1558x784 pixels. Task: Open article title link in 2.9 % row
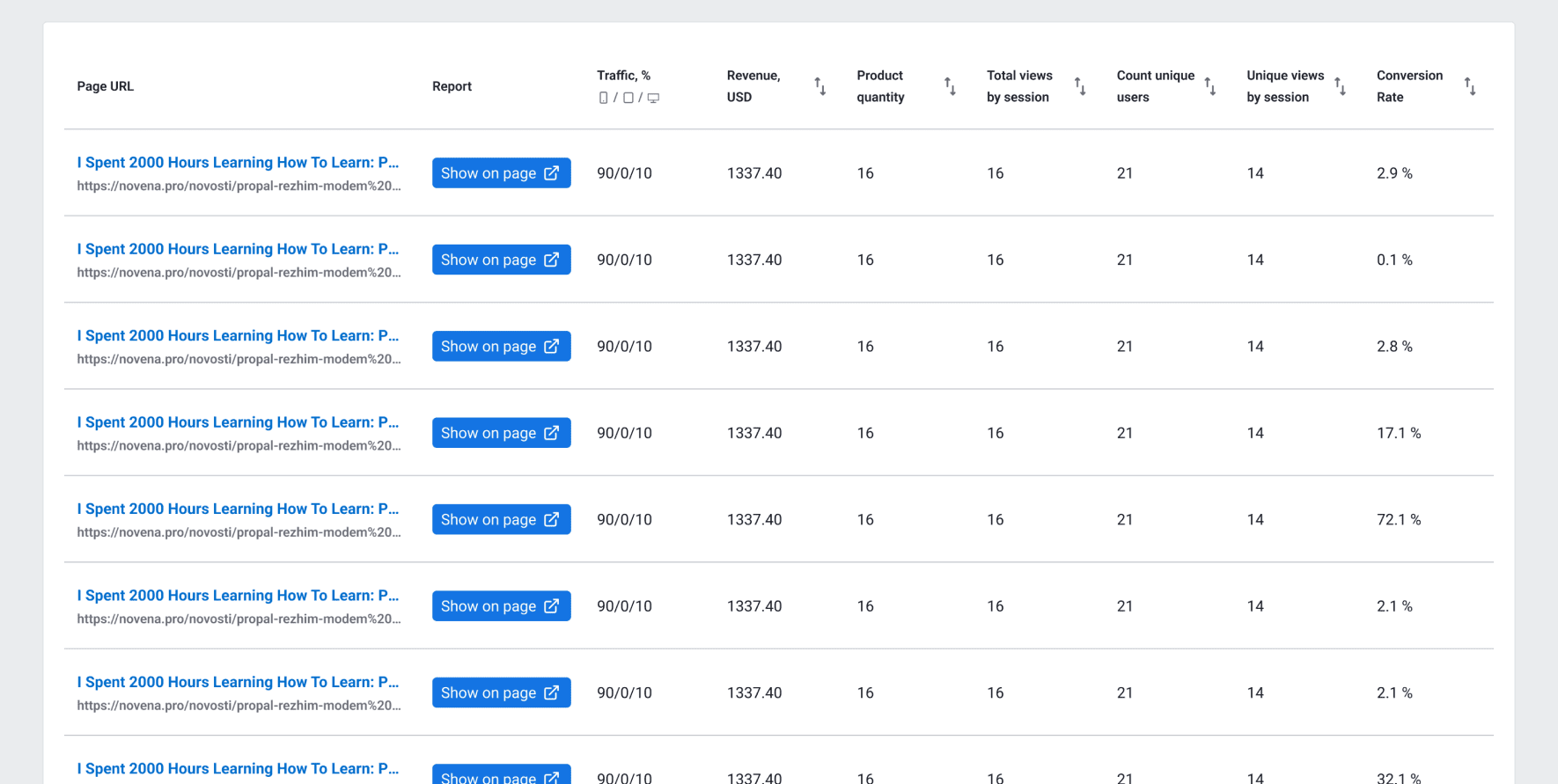pyautogui.click(x=238, y=162)
